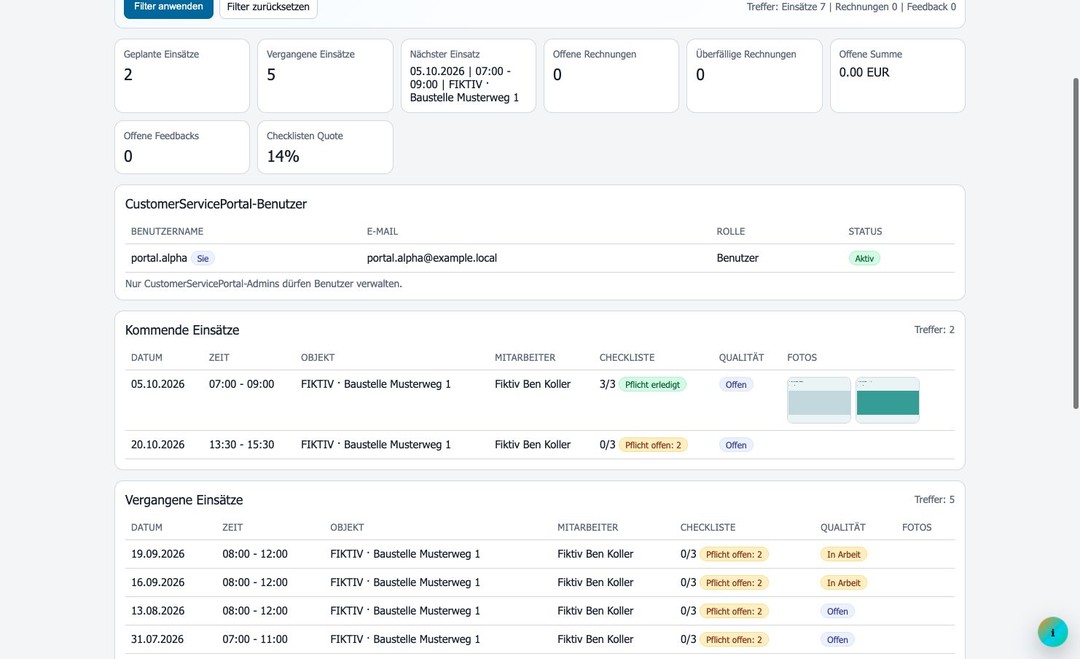Click the 'Pflicht erledigt' checklist badge
The image size is (1080, 659).
(652, 385)
